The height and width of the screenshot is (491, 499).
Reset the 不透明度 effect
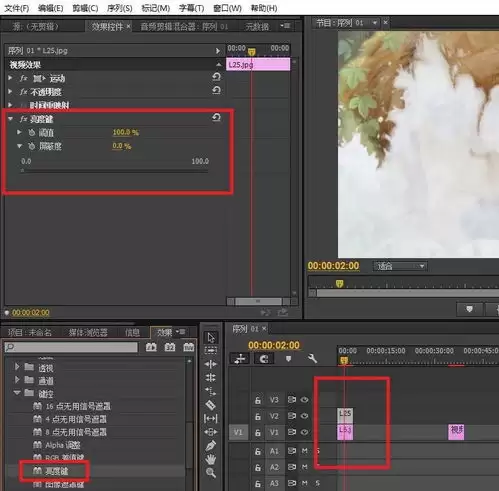point(216,90)
